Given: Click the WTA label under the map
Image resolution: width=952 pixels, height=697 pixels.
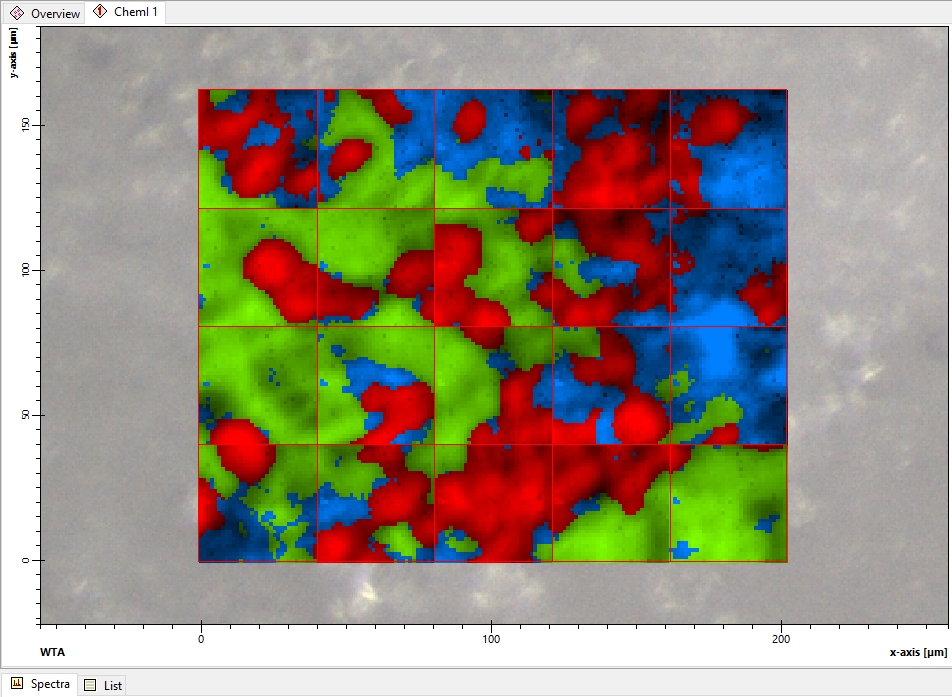Looking at the screenshot, I should (x=52, y=652).
